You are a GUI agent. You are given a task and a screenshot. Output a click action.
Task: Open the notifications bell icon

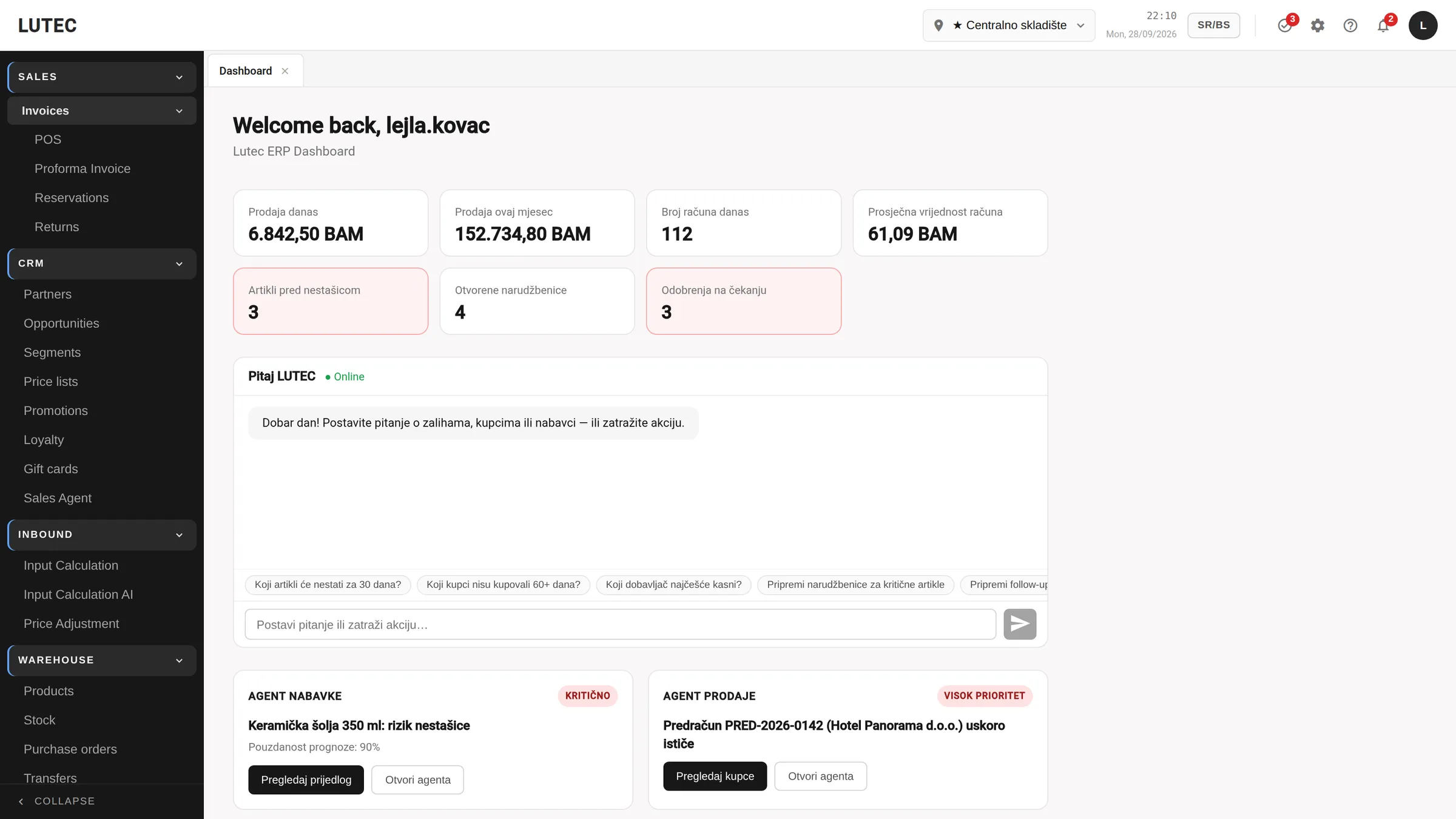point(1383,25)
